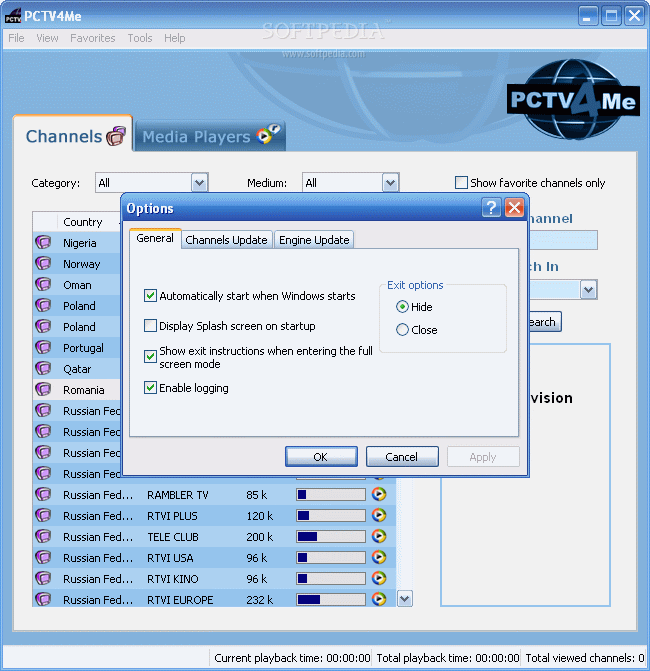Click the TV icon beside Oman
Screen dimensions: 650x671
[x=43, y=285]
